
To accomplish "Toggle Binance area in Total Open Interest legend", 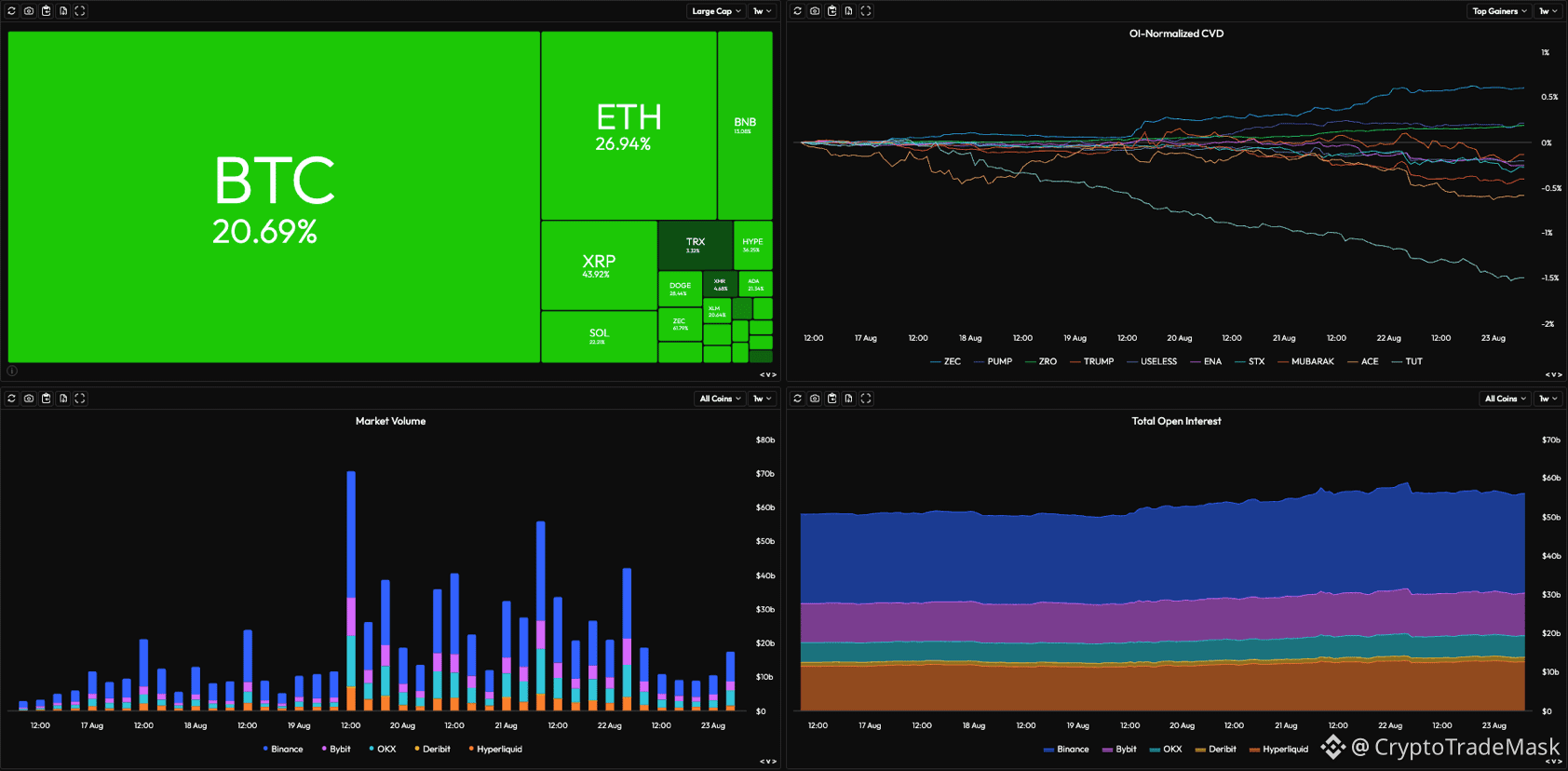I will coord(1066,749).
